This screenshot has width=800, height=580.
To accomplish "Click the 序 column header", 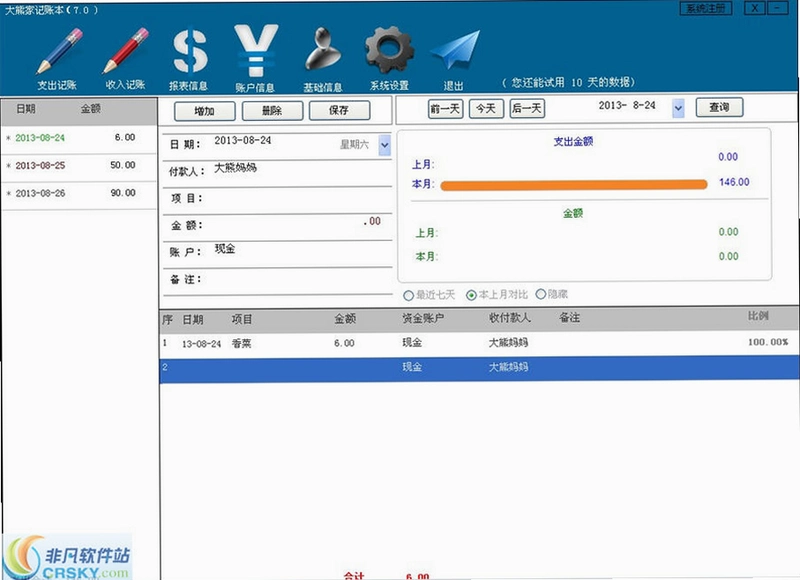I will [x=167, y=320].
